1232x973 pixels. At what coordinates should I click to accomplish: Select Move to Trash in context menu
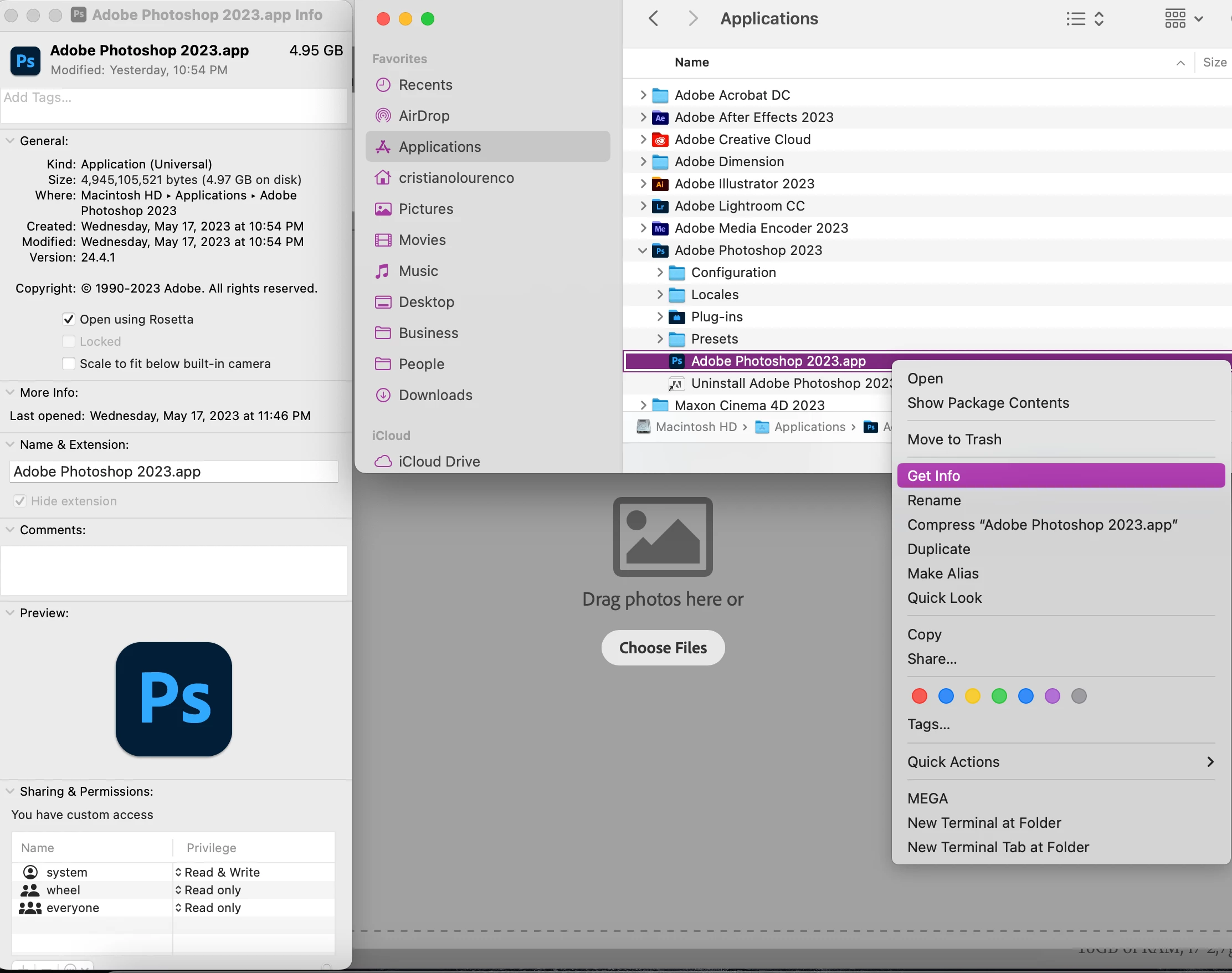click(x=954, y=439)
